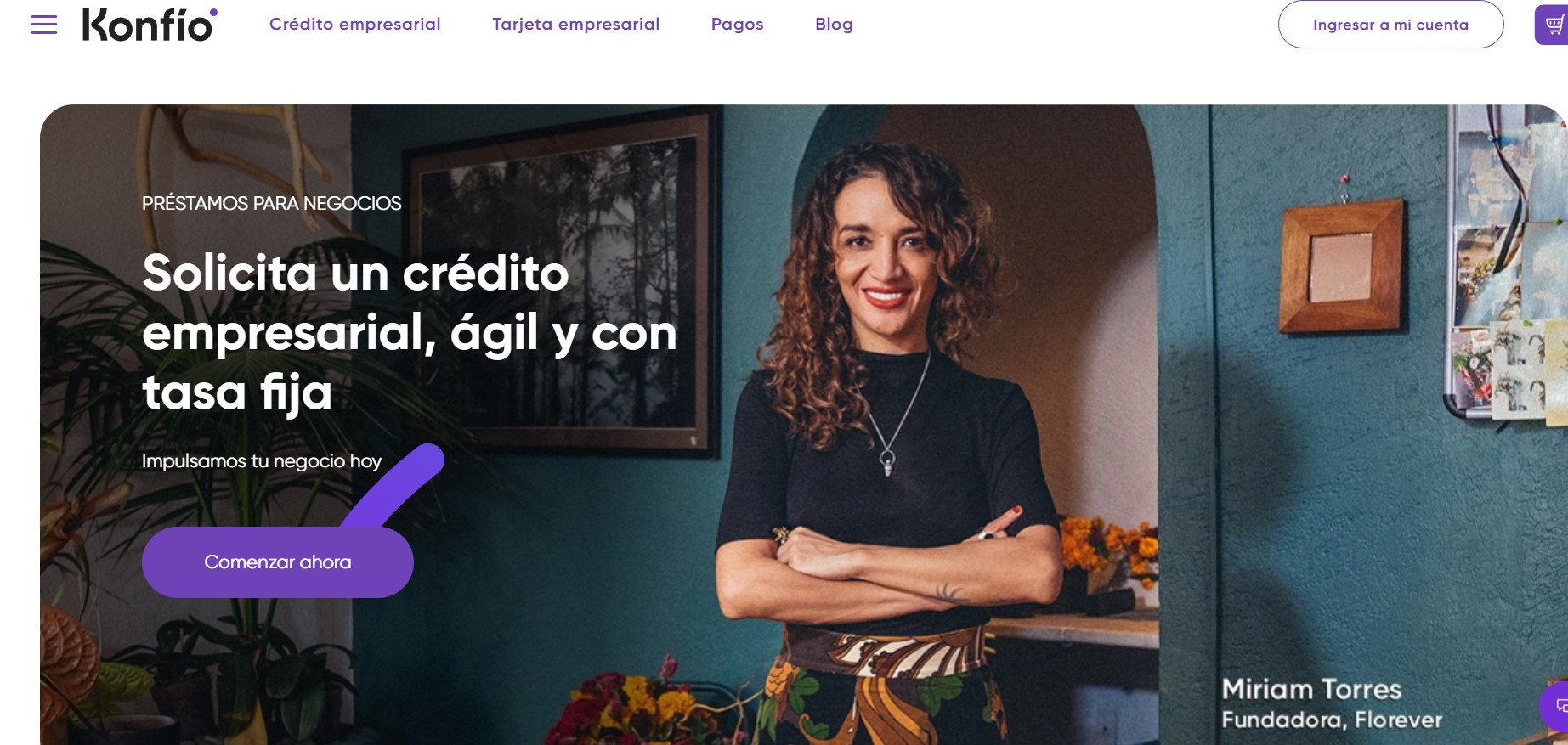Open the chat bubble widget

point(1557,705)
